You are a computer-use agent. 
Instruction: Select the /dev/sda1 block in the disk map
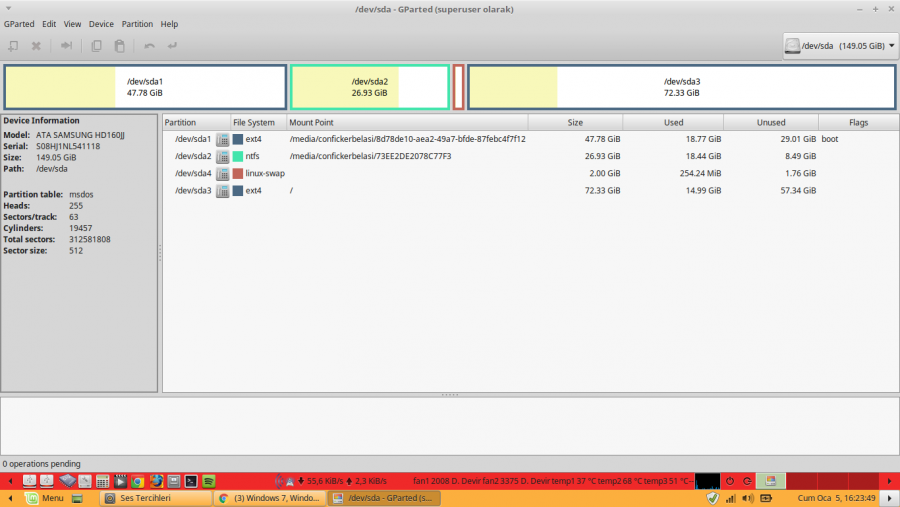[145, 87]
